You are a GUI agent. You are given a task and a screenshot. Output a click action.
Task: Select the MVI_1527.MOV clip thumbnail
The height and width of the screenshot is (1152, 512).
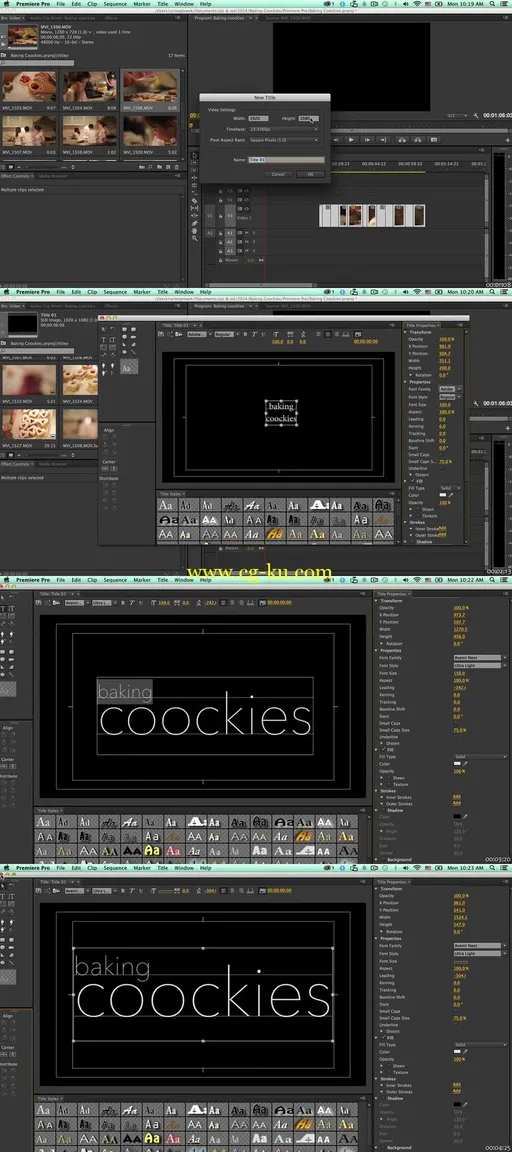[x=29, y=424]
